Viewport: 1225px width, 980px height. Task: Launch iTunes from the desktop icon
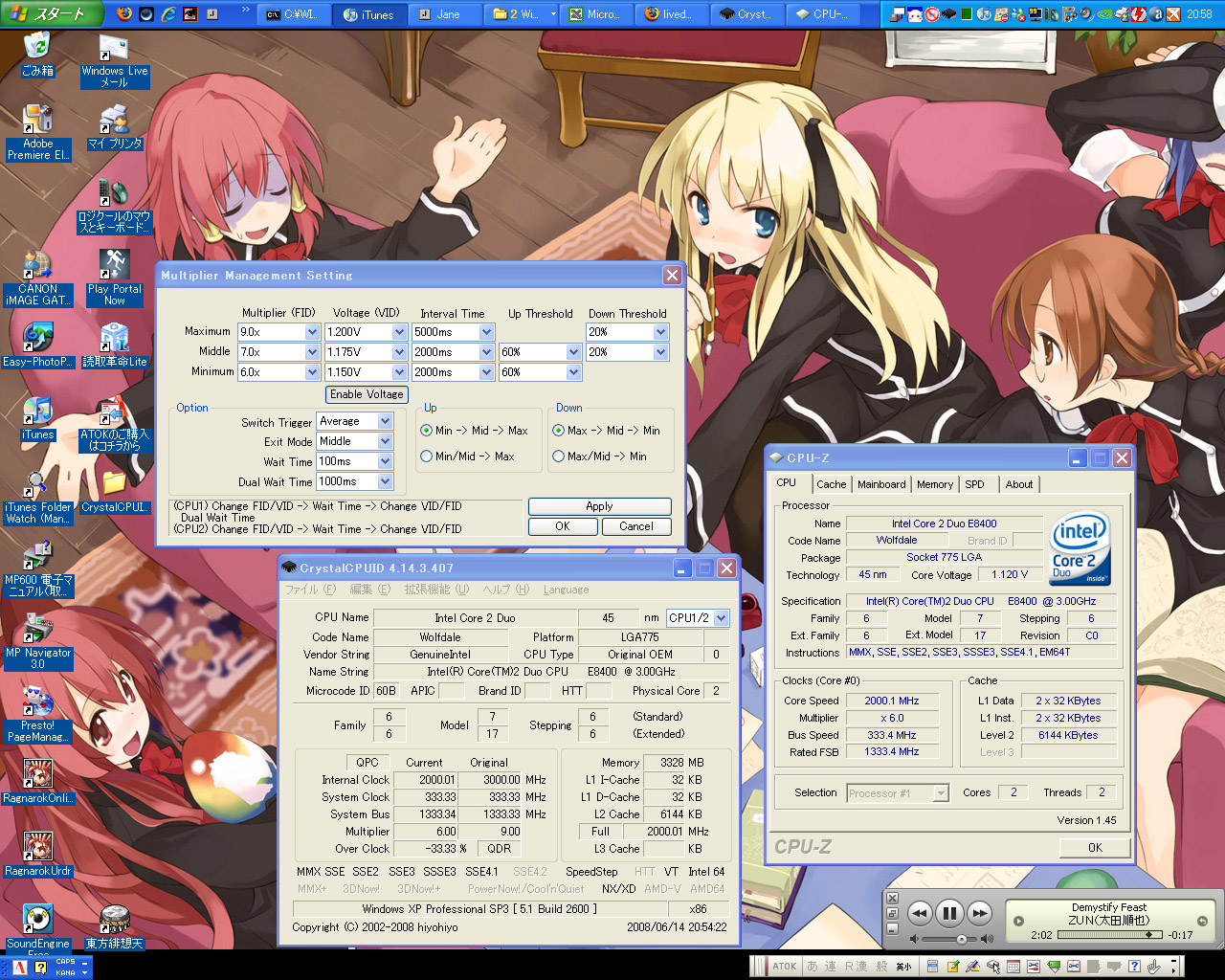[37, 418]
